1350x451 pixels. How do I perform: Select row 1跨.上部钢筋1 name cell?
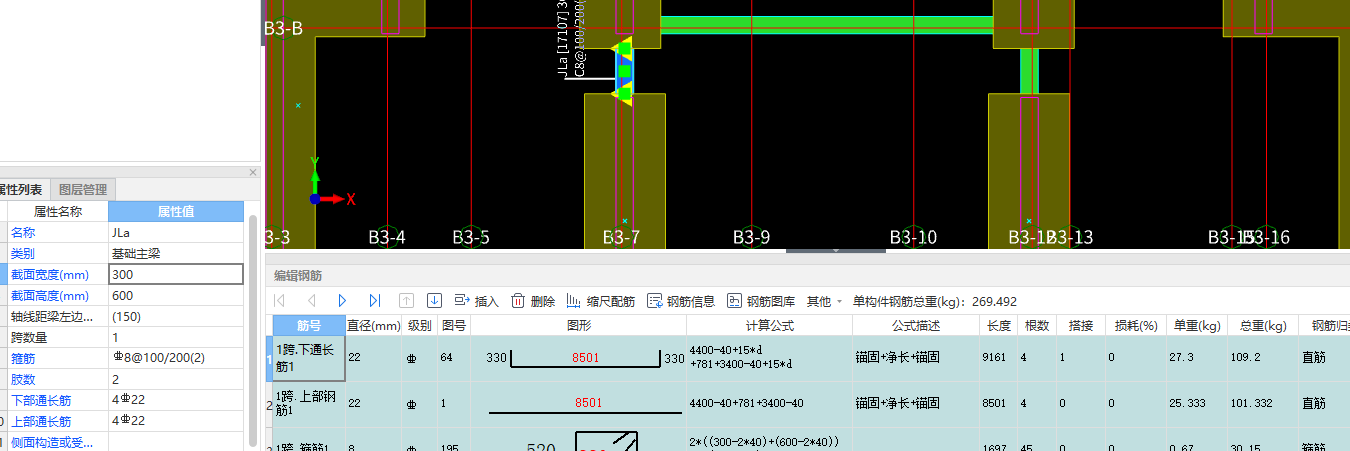pos(310,404)
